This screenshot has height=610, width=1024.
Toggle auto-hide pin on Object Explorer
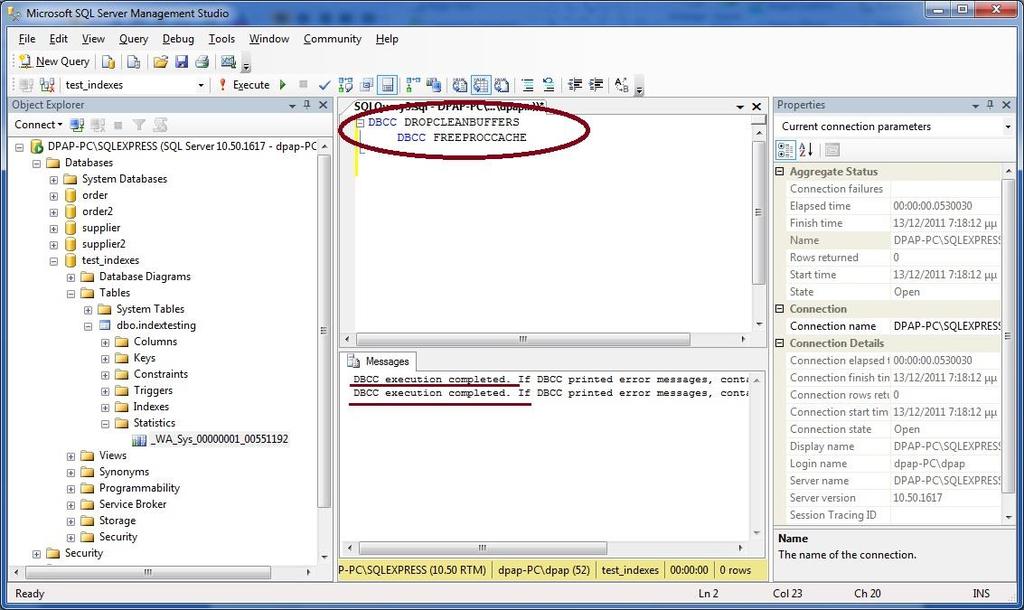tap(308, 105)
